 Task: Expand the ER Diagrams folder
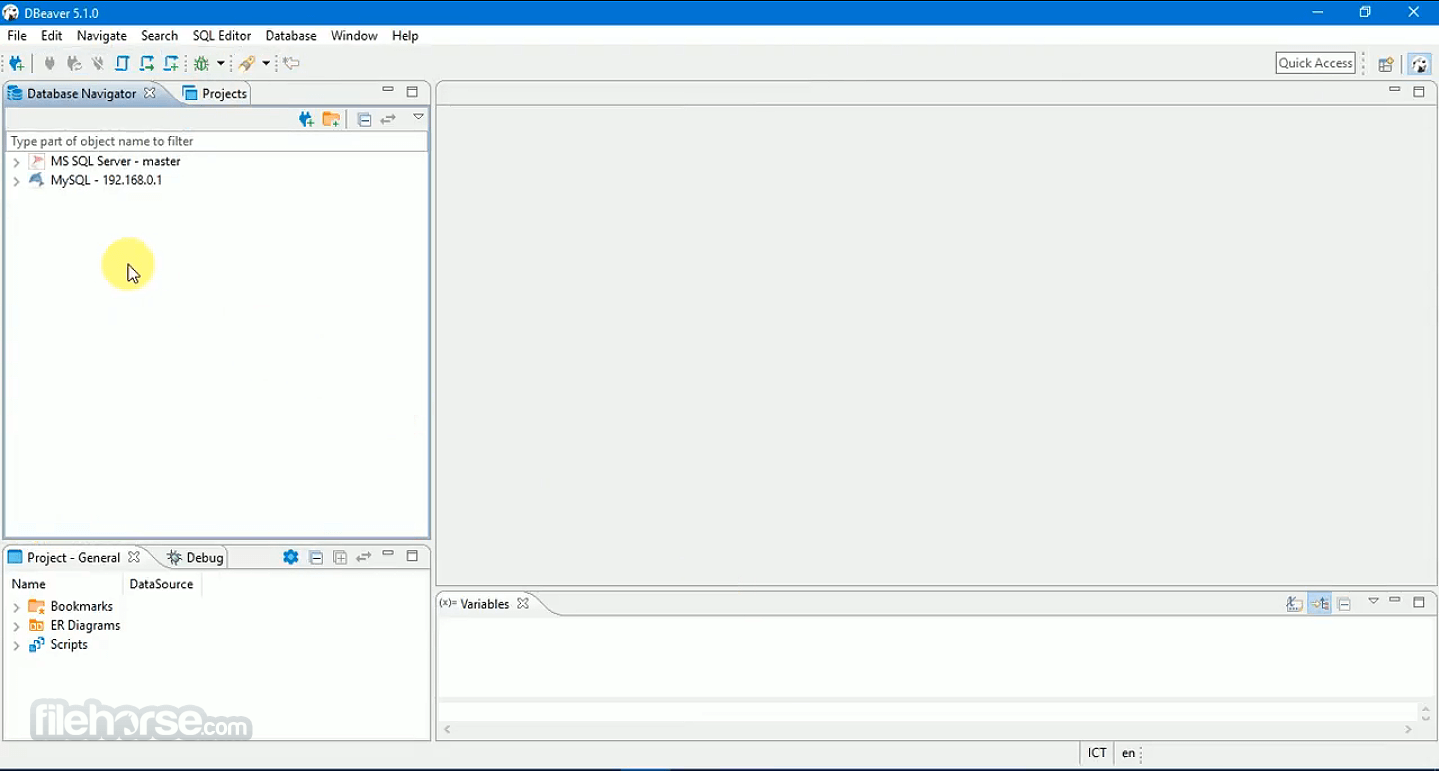16,626
